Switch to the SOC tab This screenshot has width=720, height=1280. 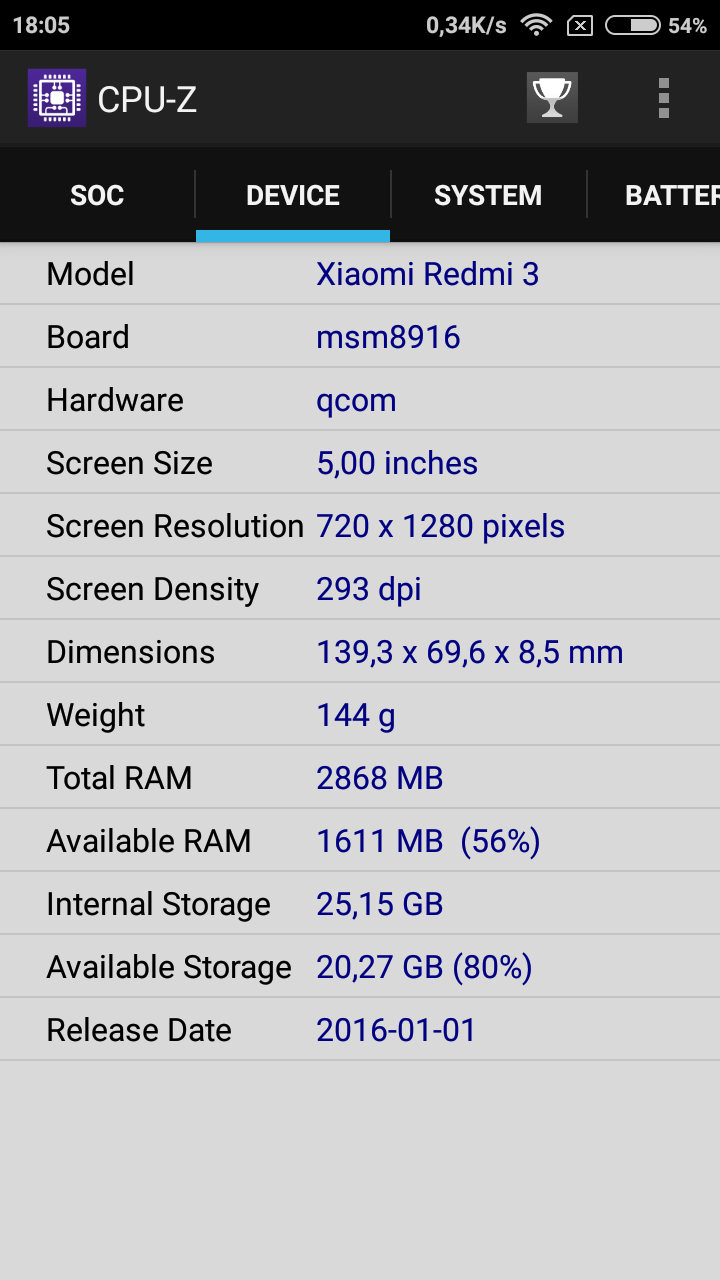[x=97, y=195]
